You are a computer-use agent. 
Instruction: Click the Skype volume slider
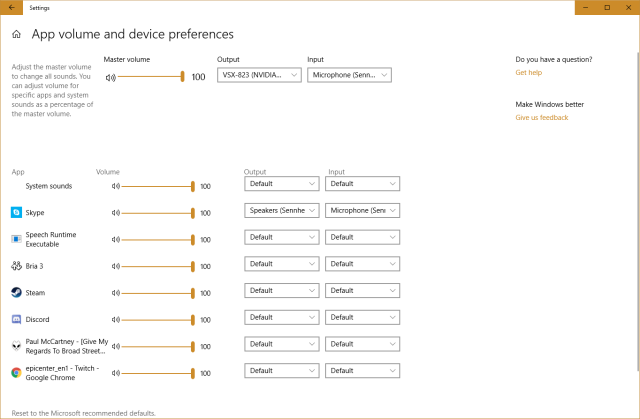pos(157,213)
